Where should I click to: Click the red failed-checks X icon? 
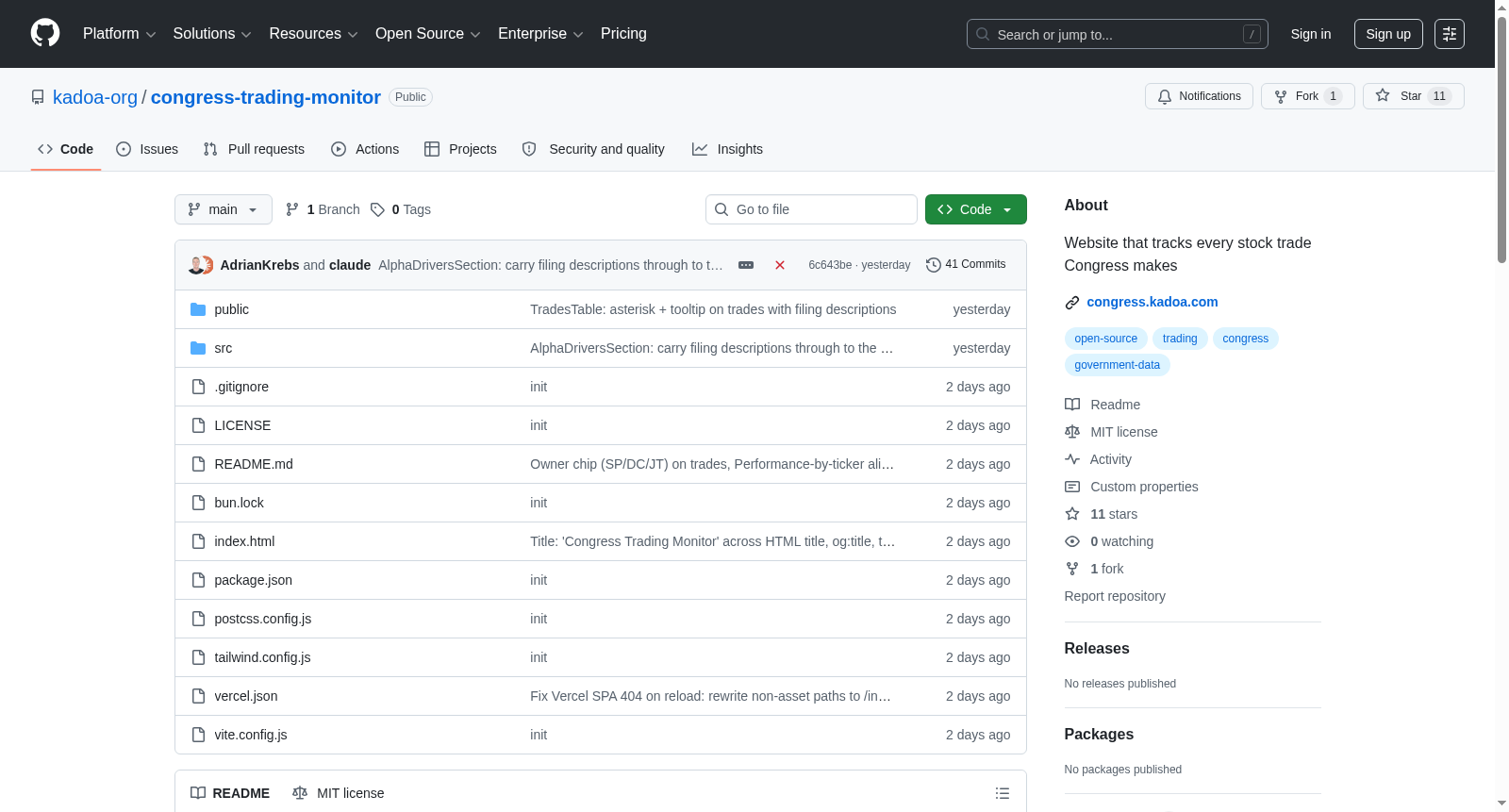[x=780, y=265]
